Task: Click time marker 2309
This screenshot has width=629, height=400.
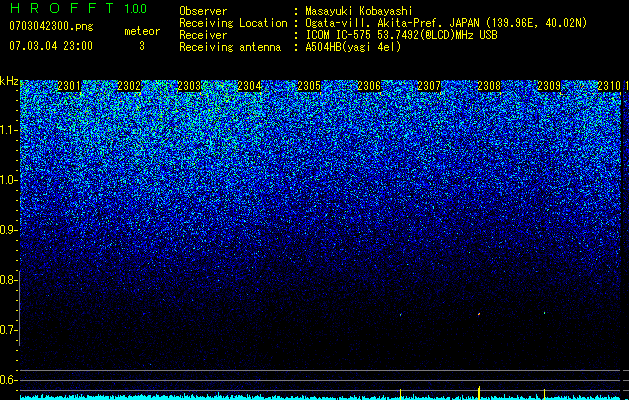Action: [x=549, y=86]
